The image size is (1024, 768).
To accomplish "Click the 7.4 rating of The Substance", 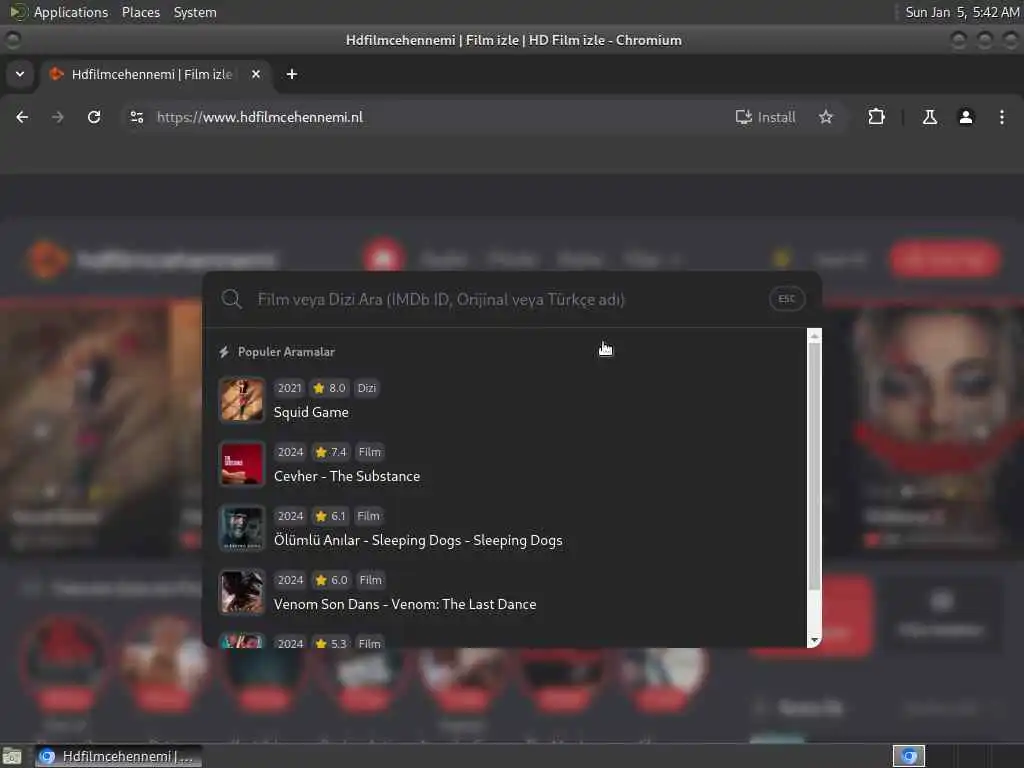I will pyautogui.click(x=331, y=452).
